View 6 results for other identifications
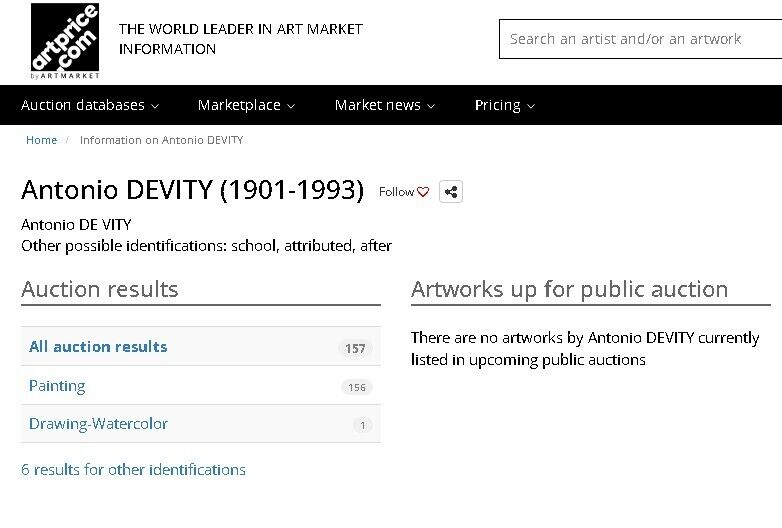The image size is (782, 528). click(133, 470)
